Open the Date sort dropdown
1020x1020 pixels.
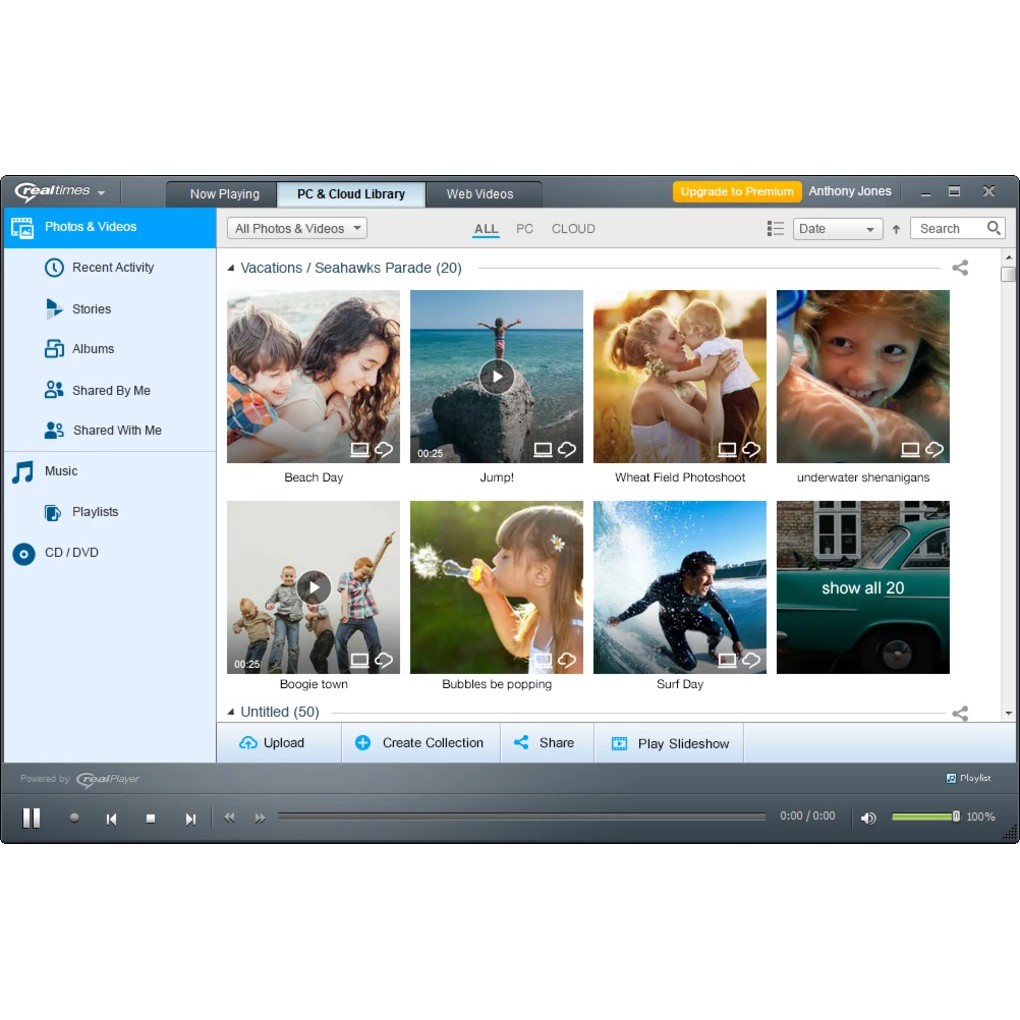pos(837,229)
